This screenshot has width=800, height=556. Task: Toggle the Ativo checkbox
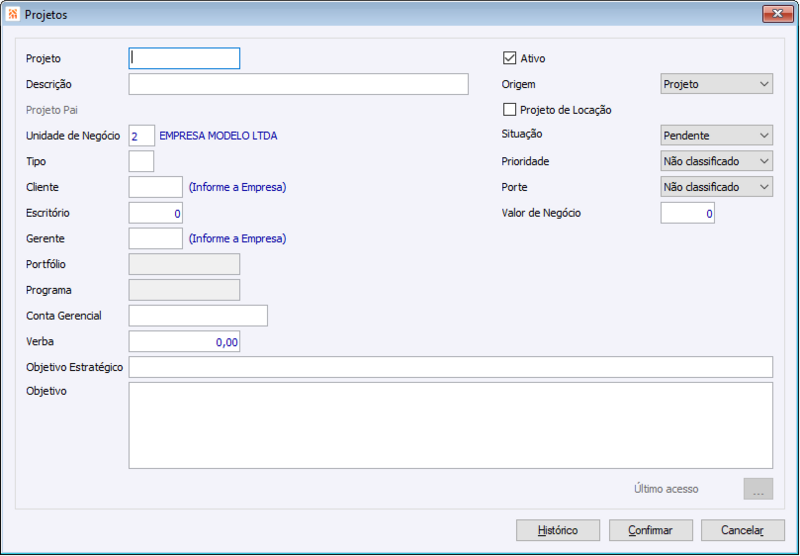[509, 58]
